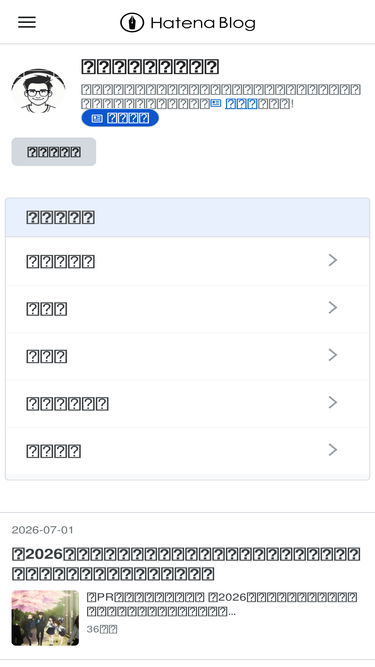Open the underlined blue link in the description
The height and width of the screenshot is (667, 375).
(241, 103)
